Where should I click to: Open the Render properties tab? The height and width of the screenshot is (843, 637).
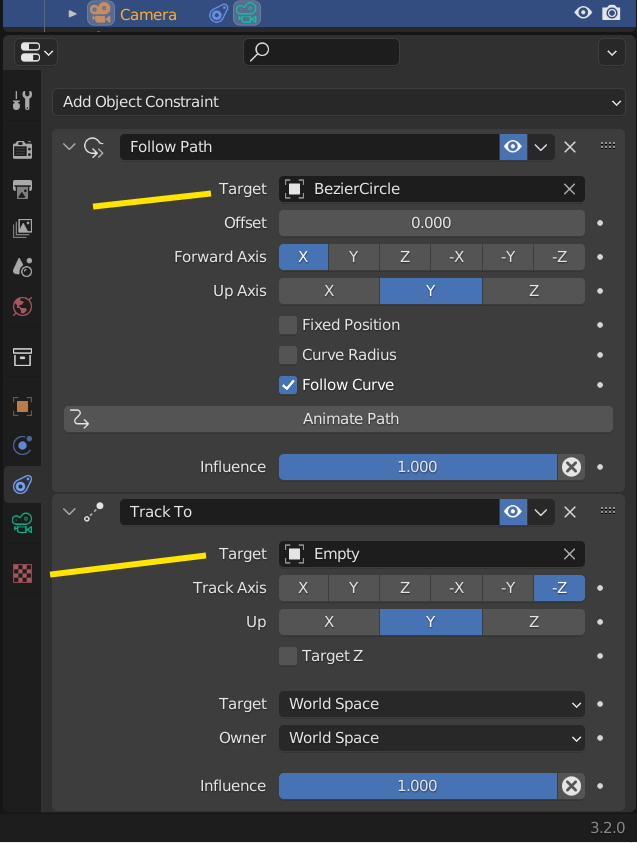22,150
